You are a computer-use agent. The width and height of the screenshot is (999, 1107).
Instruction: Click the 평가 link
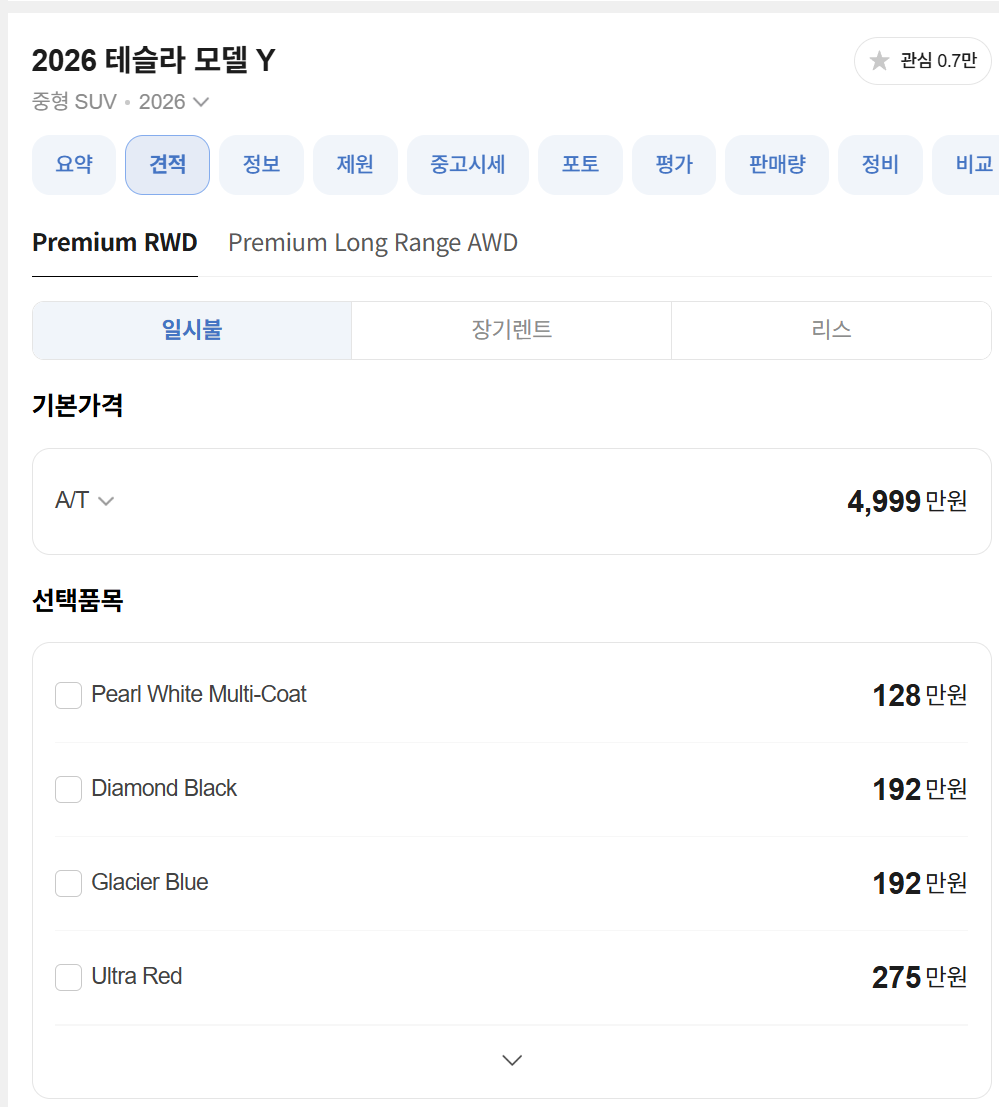673,164
